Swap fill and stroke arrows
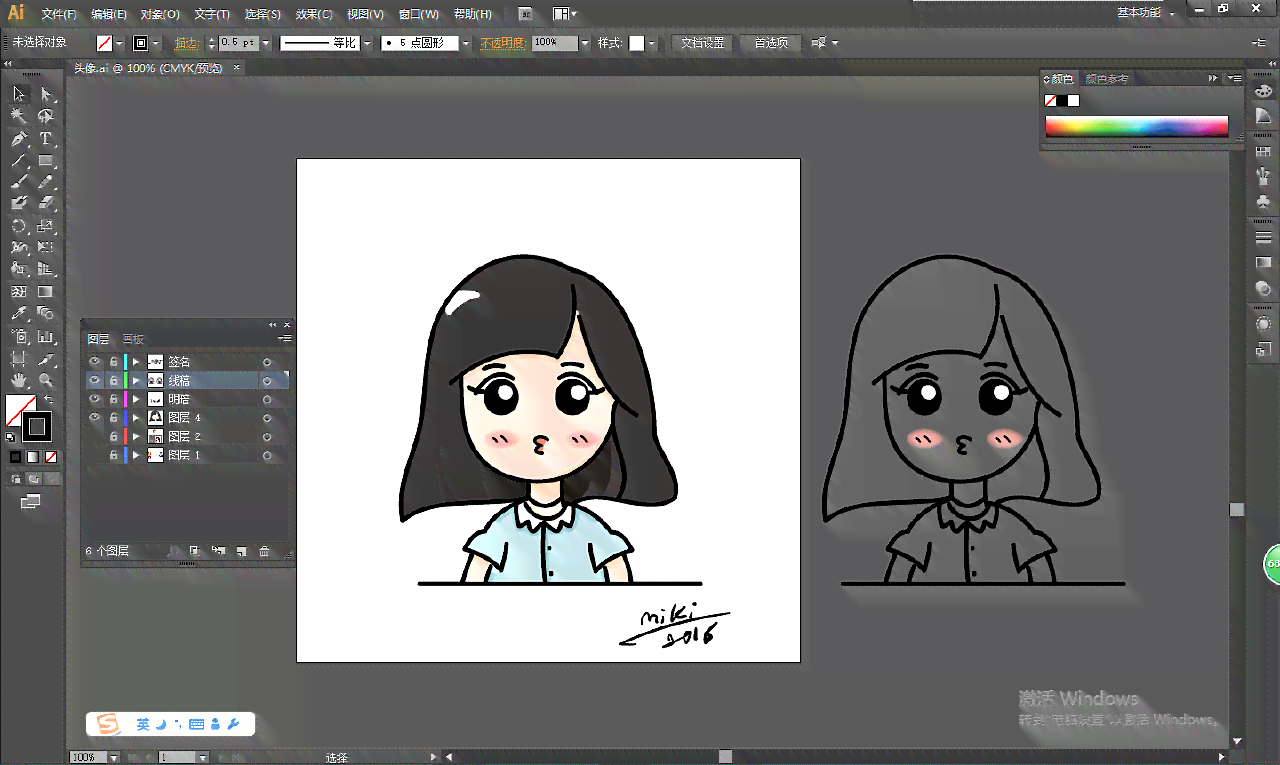 (x=49, y=400)
